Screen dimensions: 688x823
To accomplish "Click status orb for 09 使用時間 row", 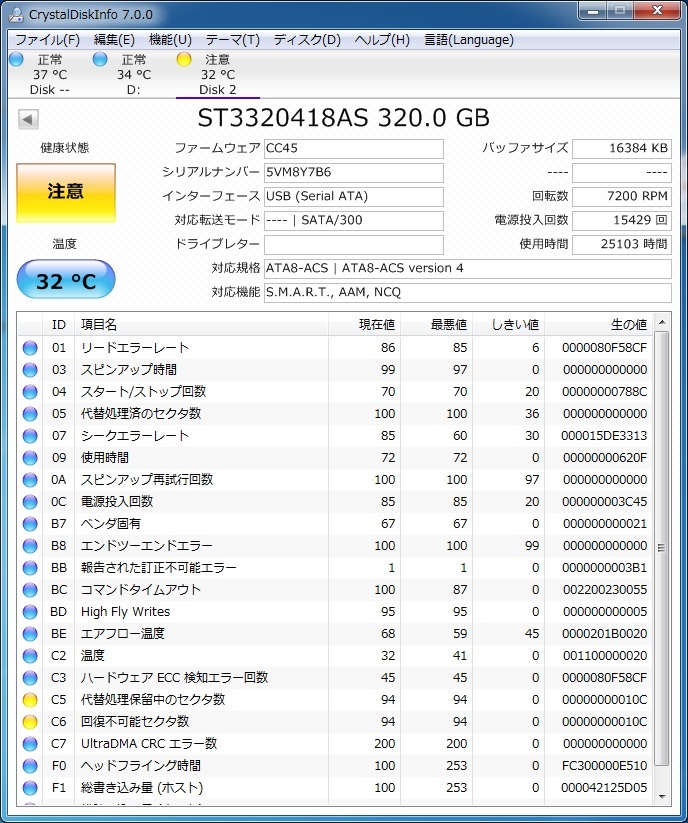I will (30, 458).
